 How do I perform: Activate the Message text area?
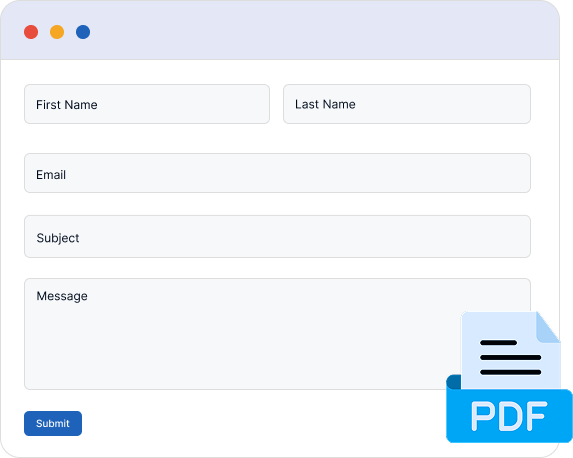tap(277, 334)
